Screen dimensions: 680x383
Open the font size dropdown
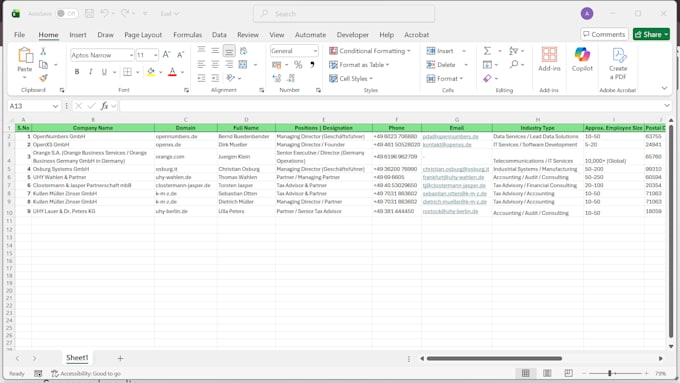155,55
